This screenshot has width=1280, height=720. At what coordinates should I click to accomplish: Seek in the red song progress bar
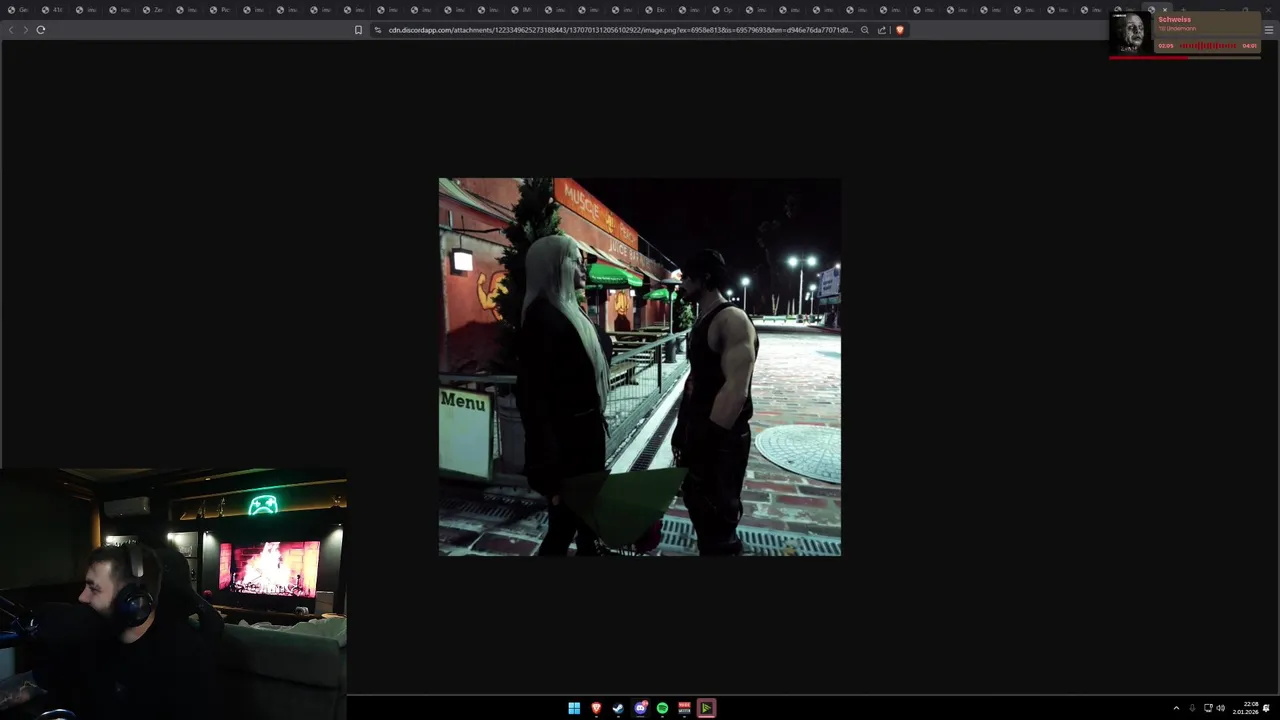tap(1185, 57)
